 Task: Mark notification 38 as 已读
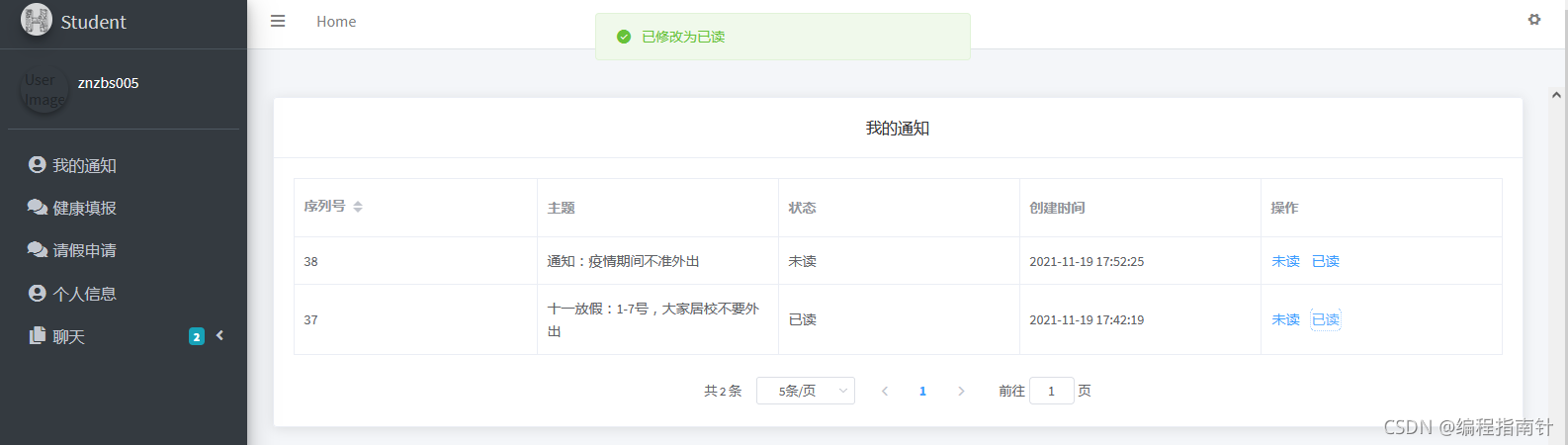coord(1326,261)
